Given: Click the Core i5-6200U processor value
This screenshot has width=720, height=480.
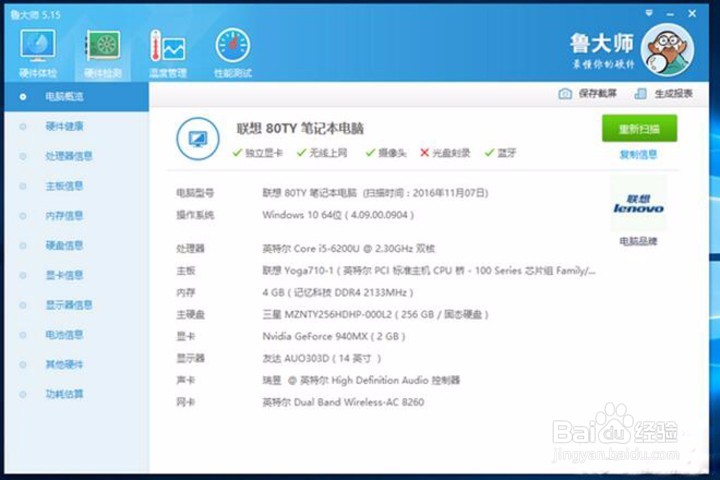Looking at the screenshot, I should click(x=349, y=249).
